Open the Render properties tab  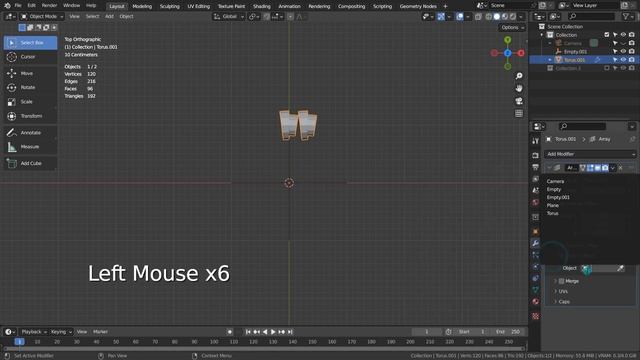tap(536, 156)
